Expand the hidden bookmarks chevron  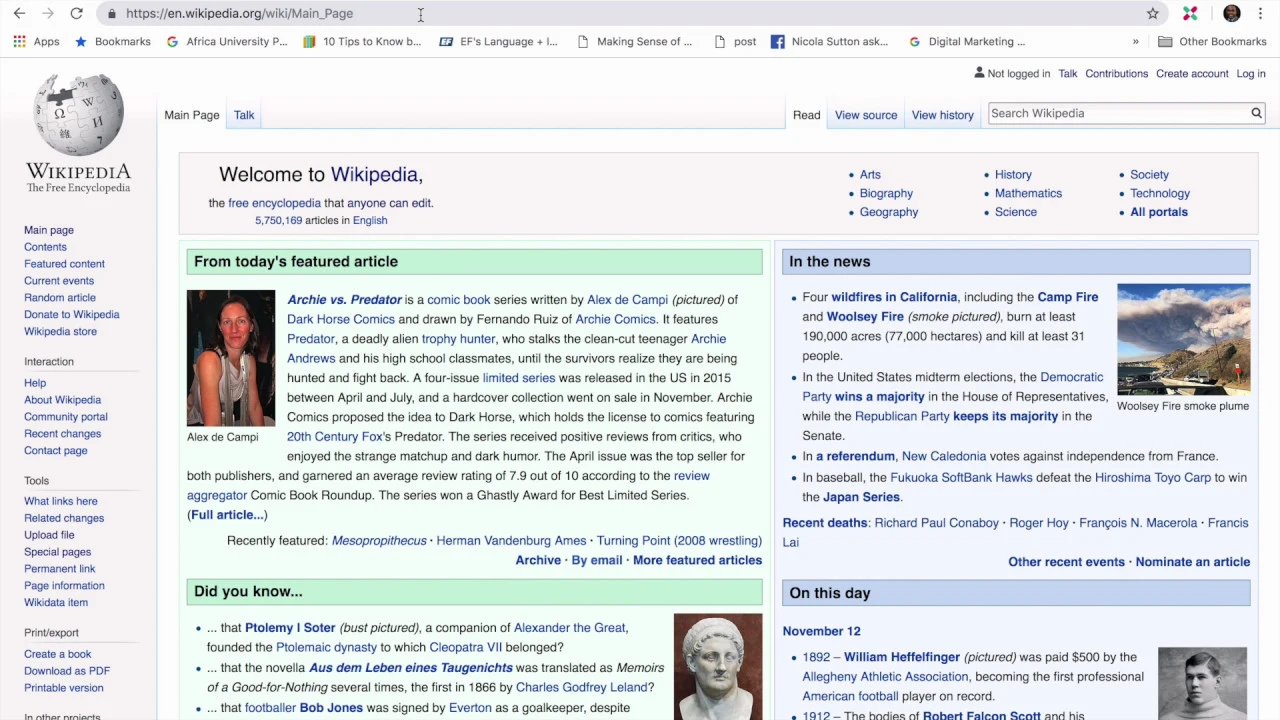click(x=1135, y=42)
